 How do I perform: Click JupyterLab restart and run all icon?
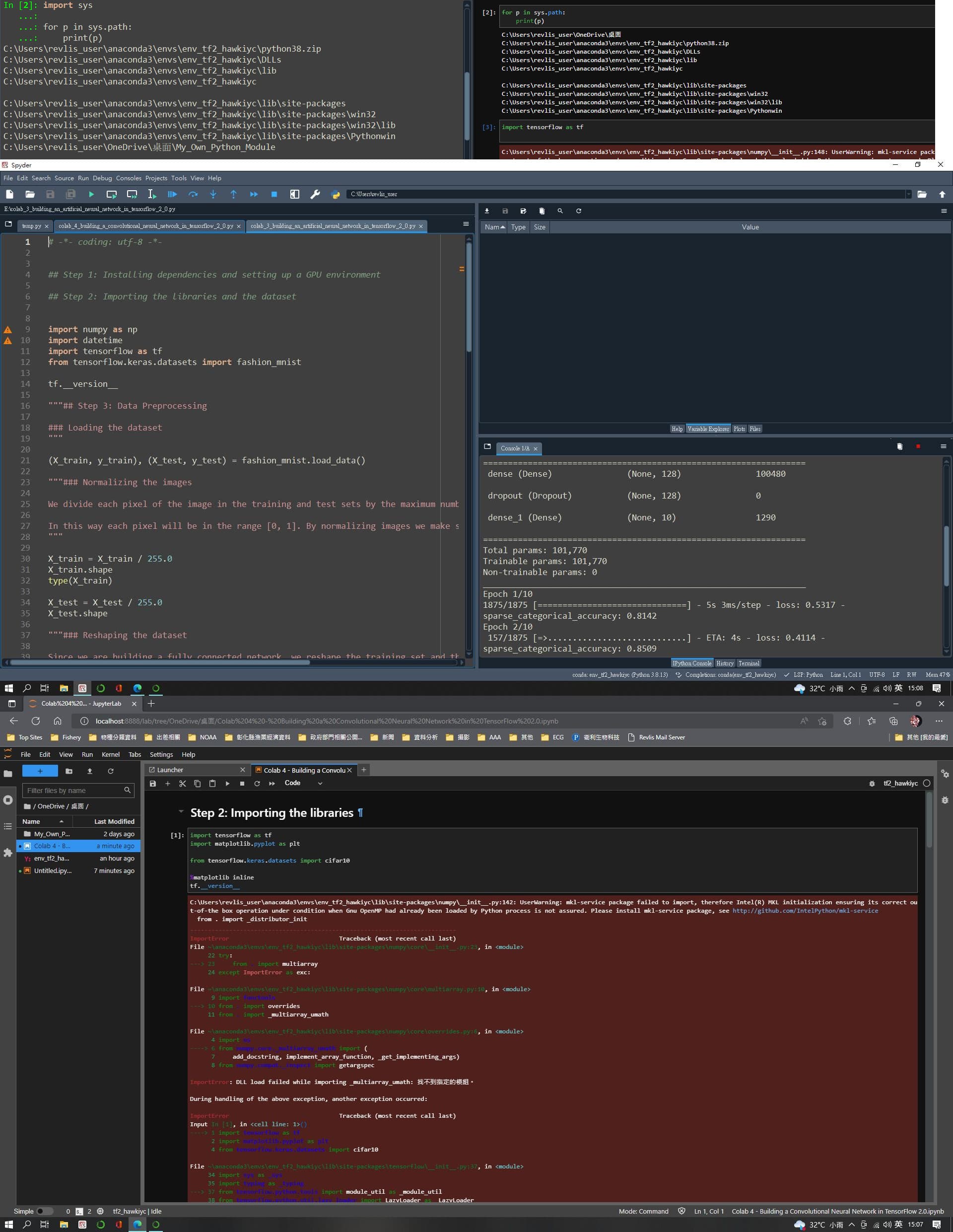pyautogui.click(x=272, y=784)
